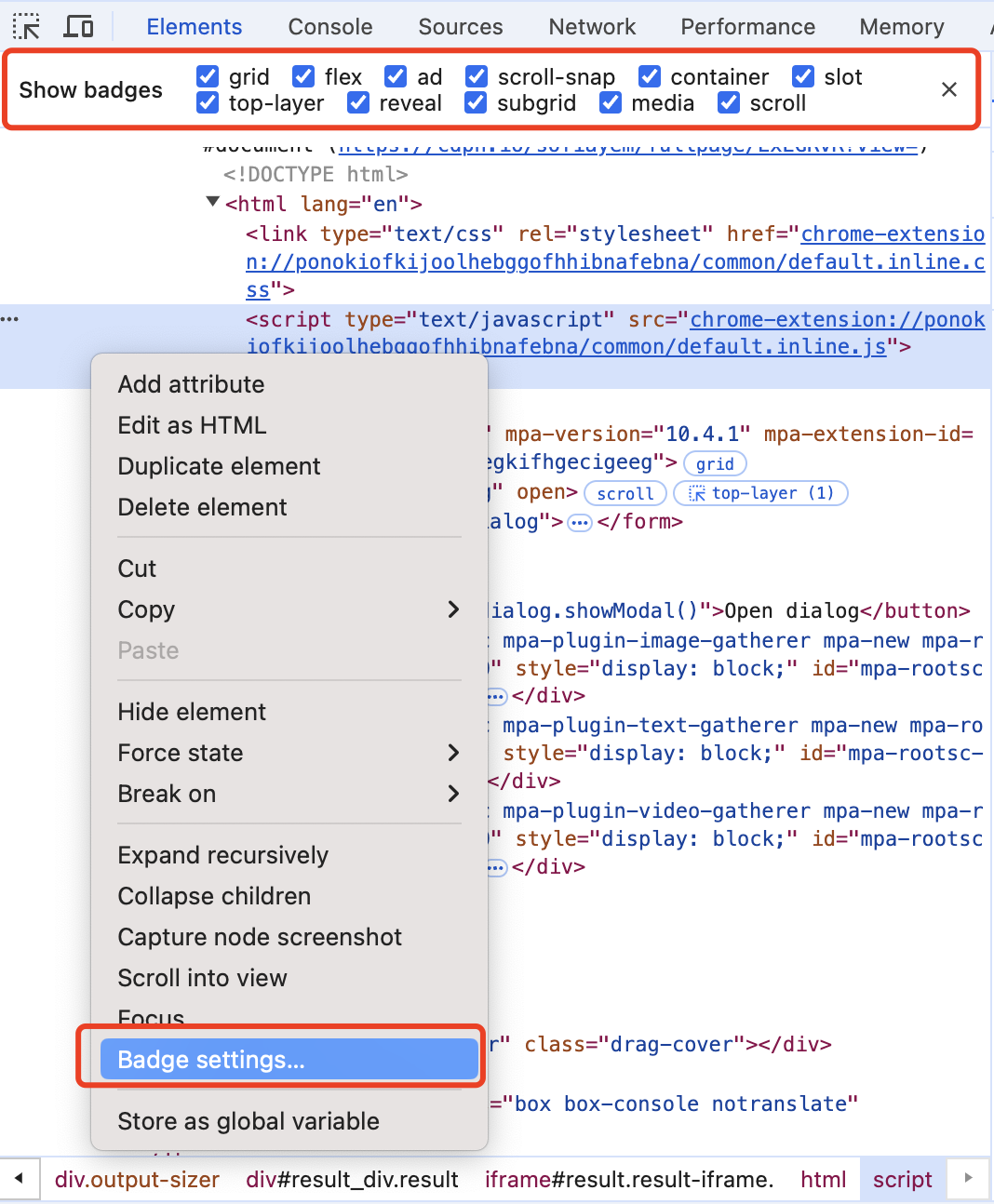The width and height of the screenshot is (994, 1204).
Task: Toggle the media badge checkbox
Action: [611, 102]
